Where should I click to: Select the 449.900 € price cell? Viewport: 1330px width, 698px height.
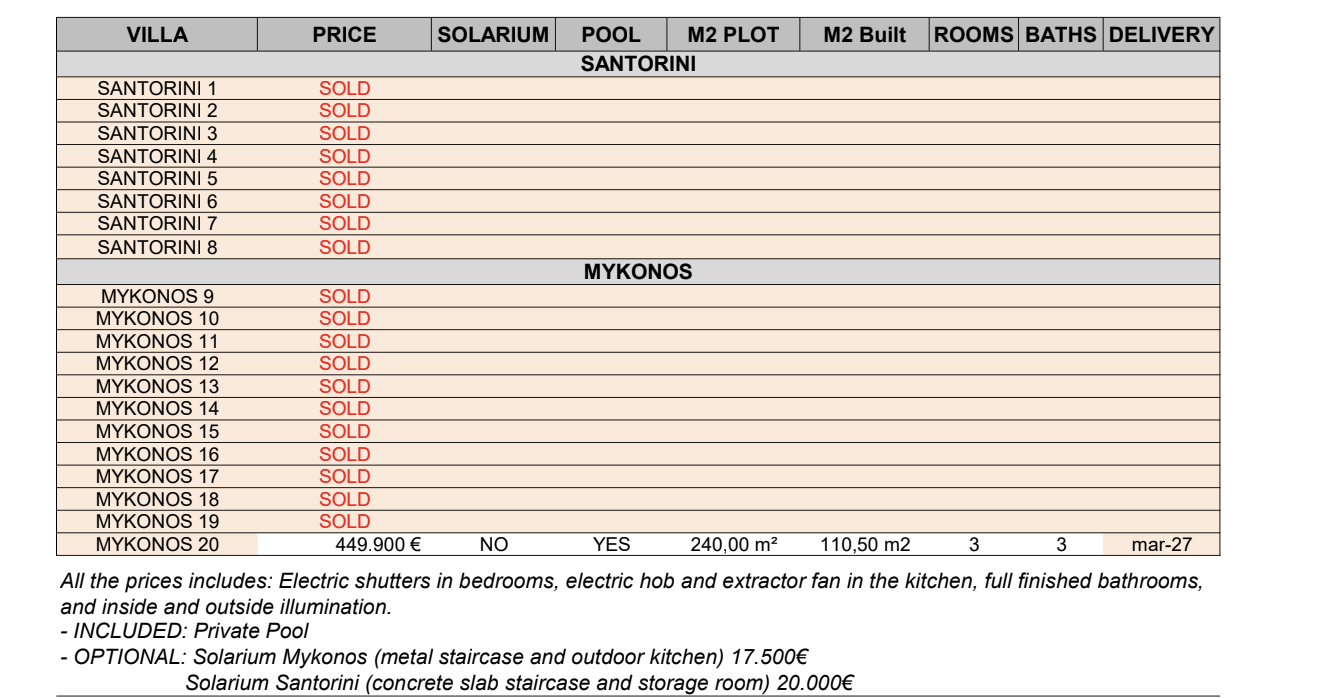coord(345,544)
